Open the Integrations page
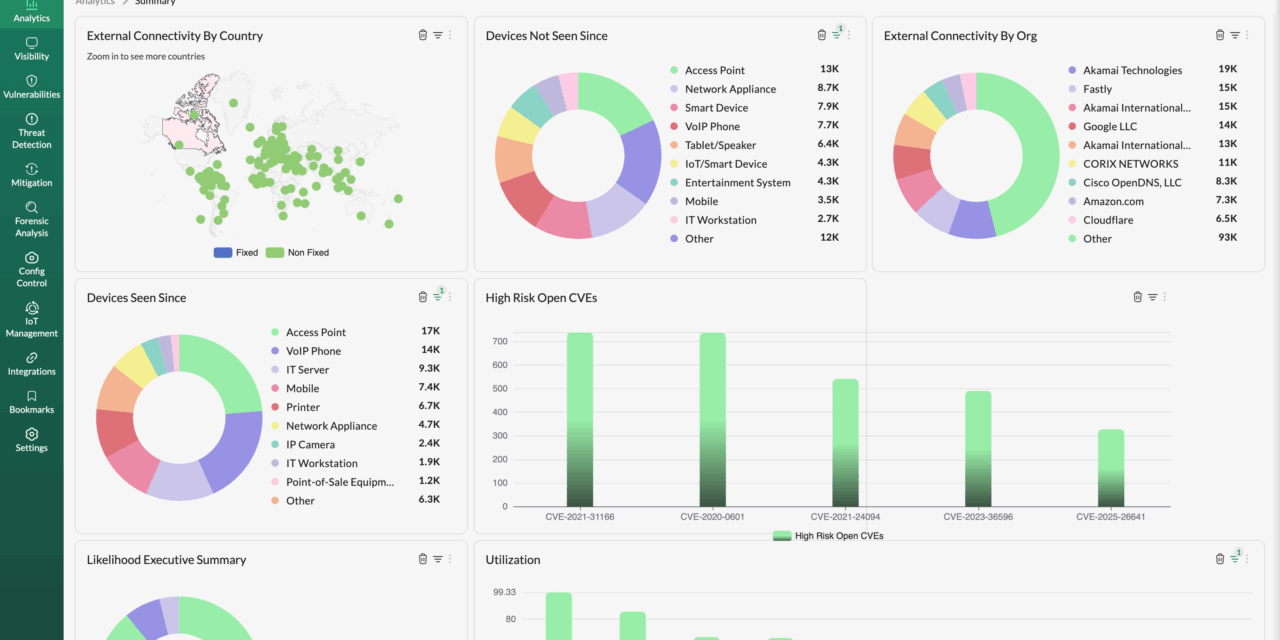The height and width of the screenshot is (640, 1280). pos(32,365)
